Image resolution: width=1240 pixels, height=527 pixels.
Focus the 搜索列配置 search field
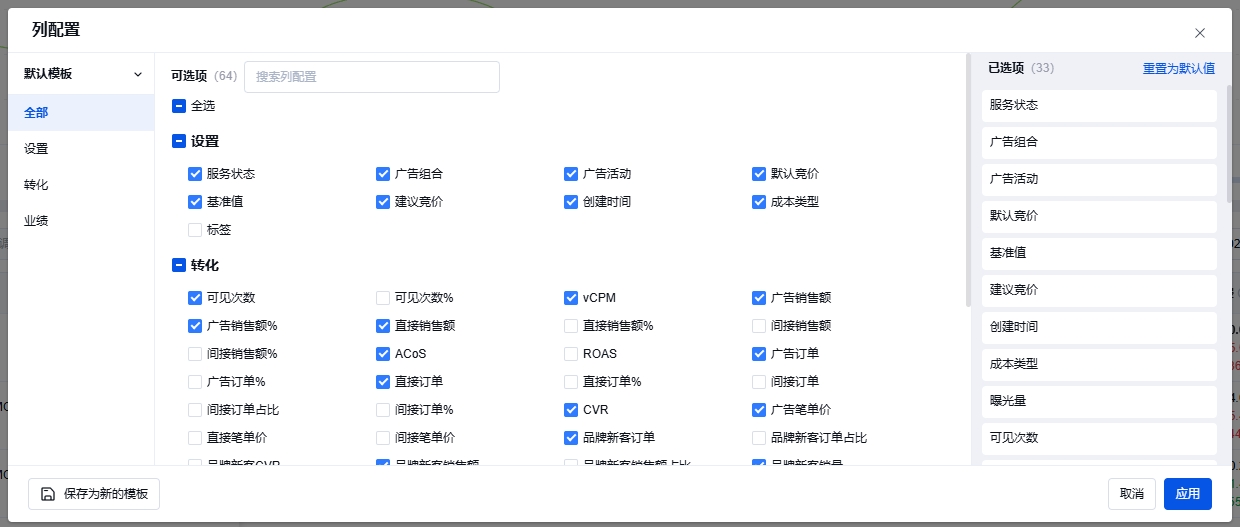(x=371, y=77)
